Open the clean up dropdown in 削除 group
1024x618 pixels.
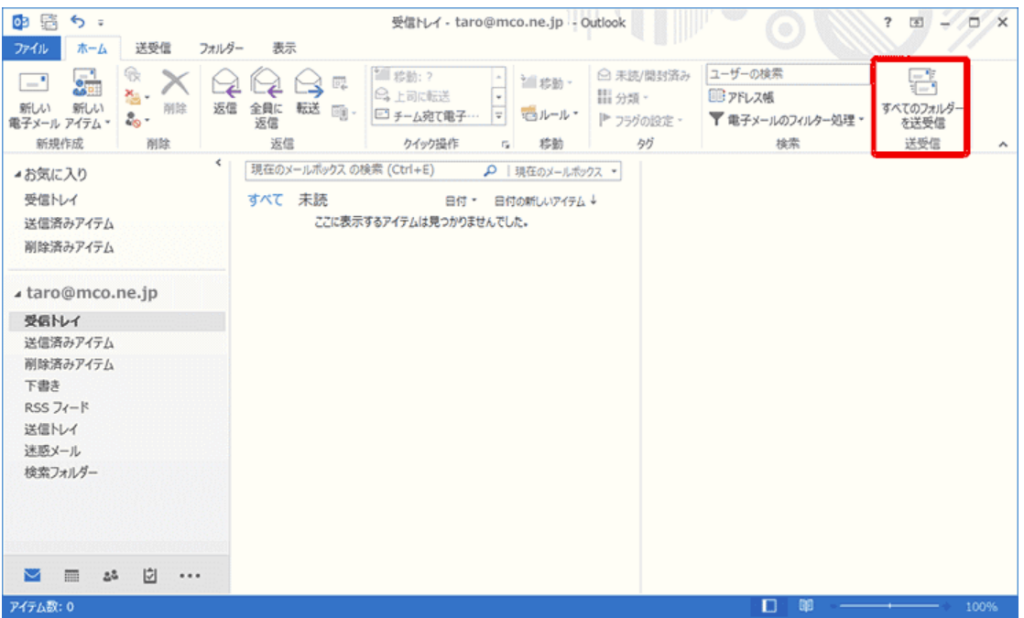click(x=137, y=97)
